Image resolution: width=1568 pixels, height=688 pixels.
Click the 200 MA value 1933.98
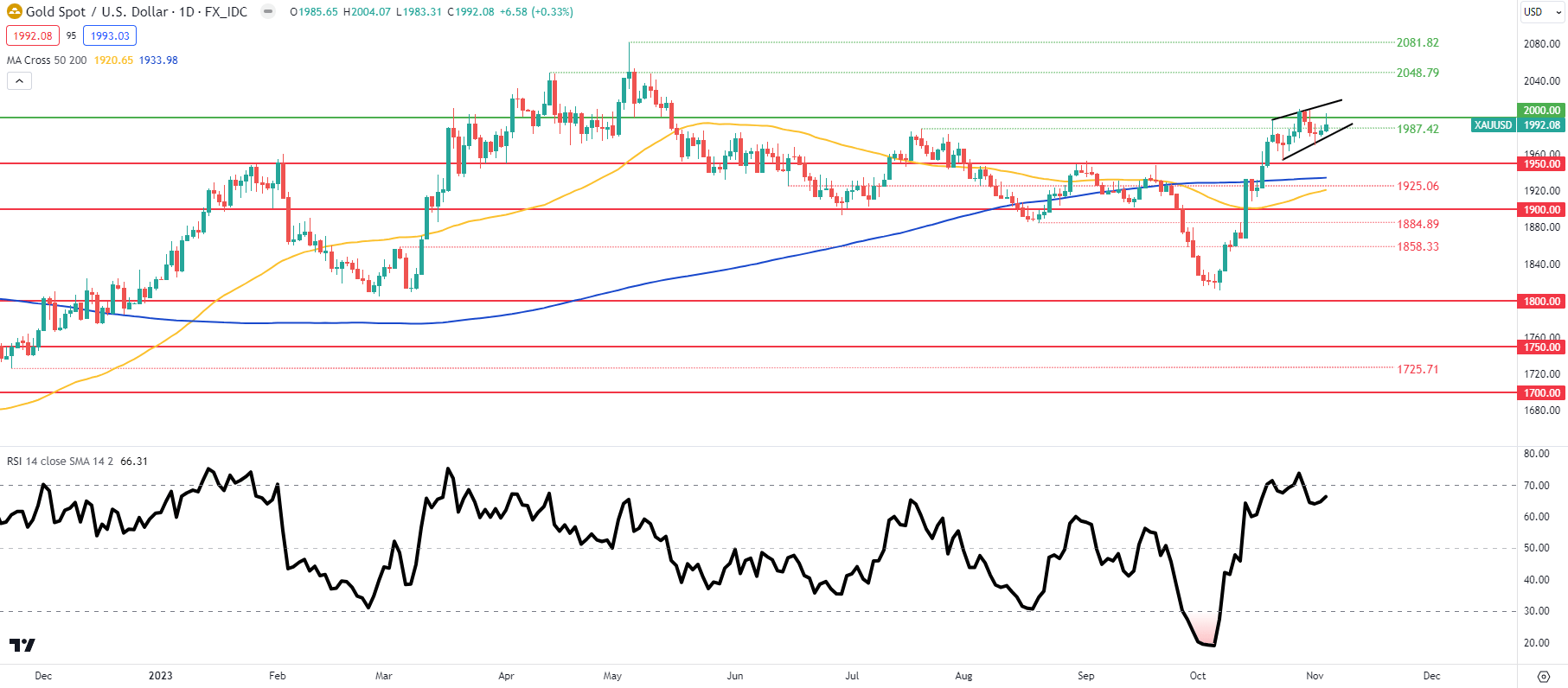coord(158,61)
